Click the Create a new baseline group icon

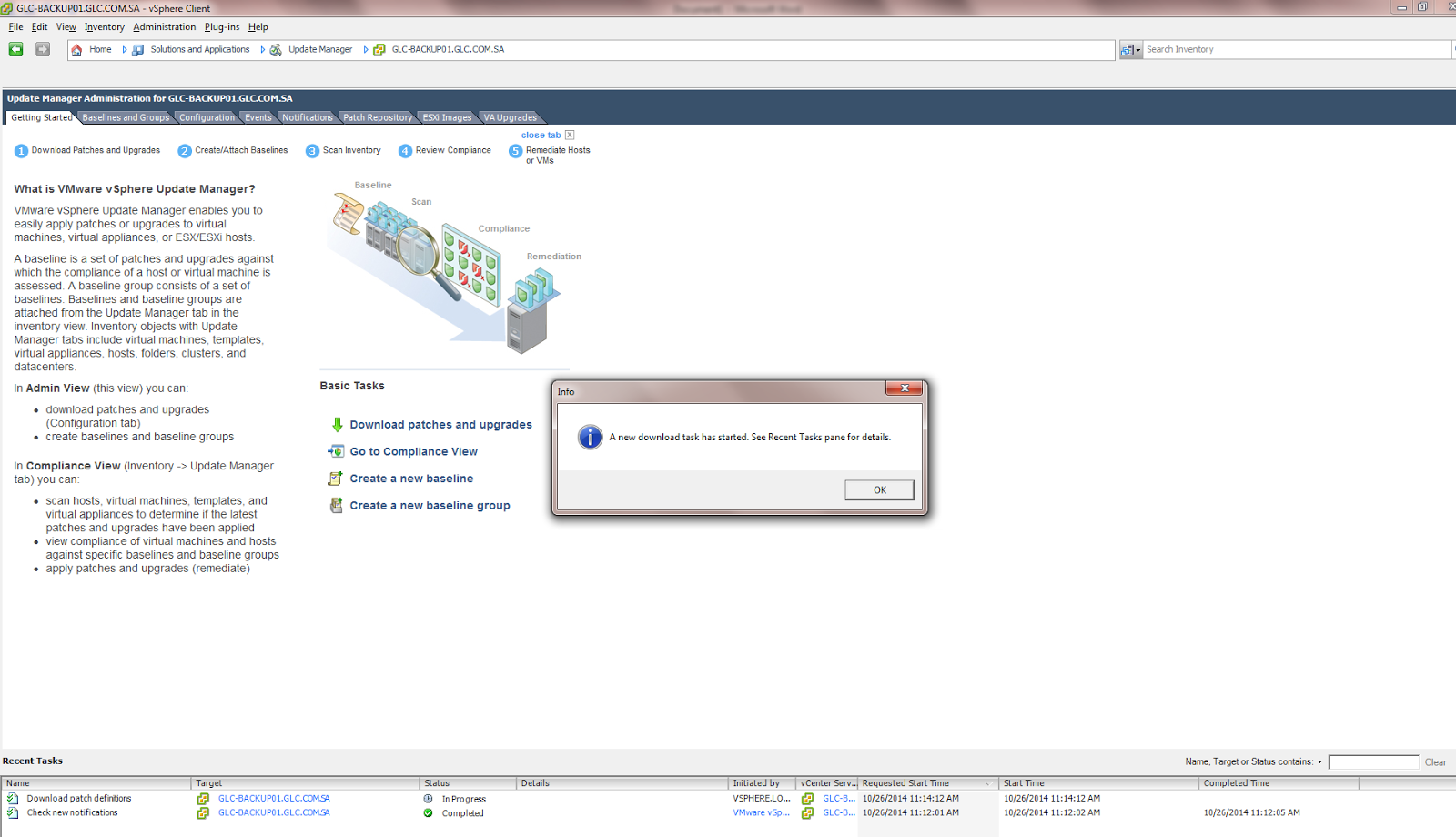click(x=336, y=505)
